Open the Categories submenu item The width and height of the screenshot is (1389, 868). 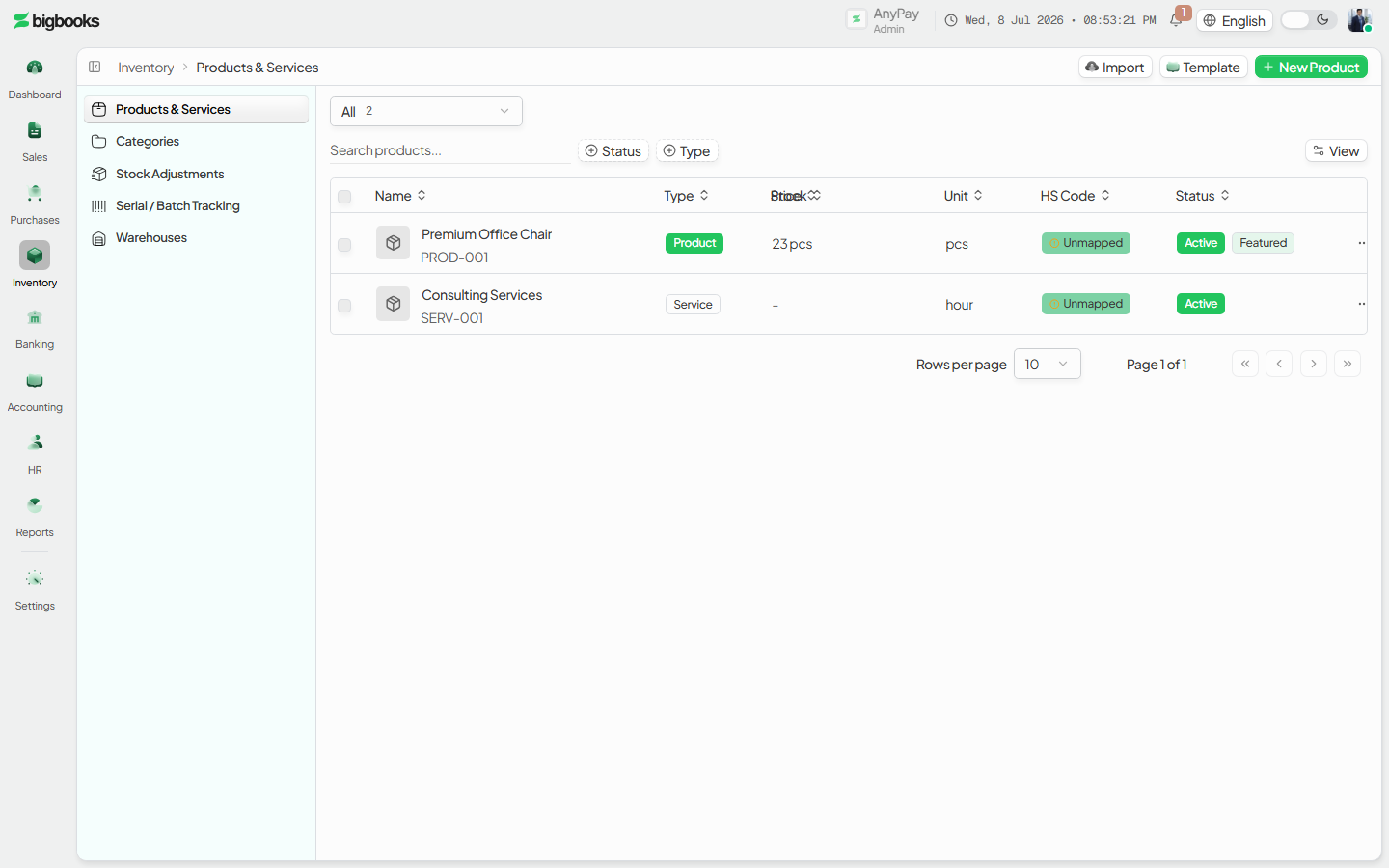196,141
